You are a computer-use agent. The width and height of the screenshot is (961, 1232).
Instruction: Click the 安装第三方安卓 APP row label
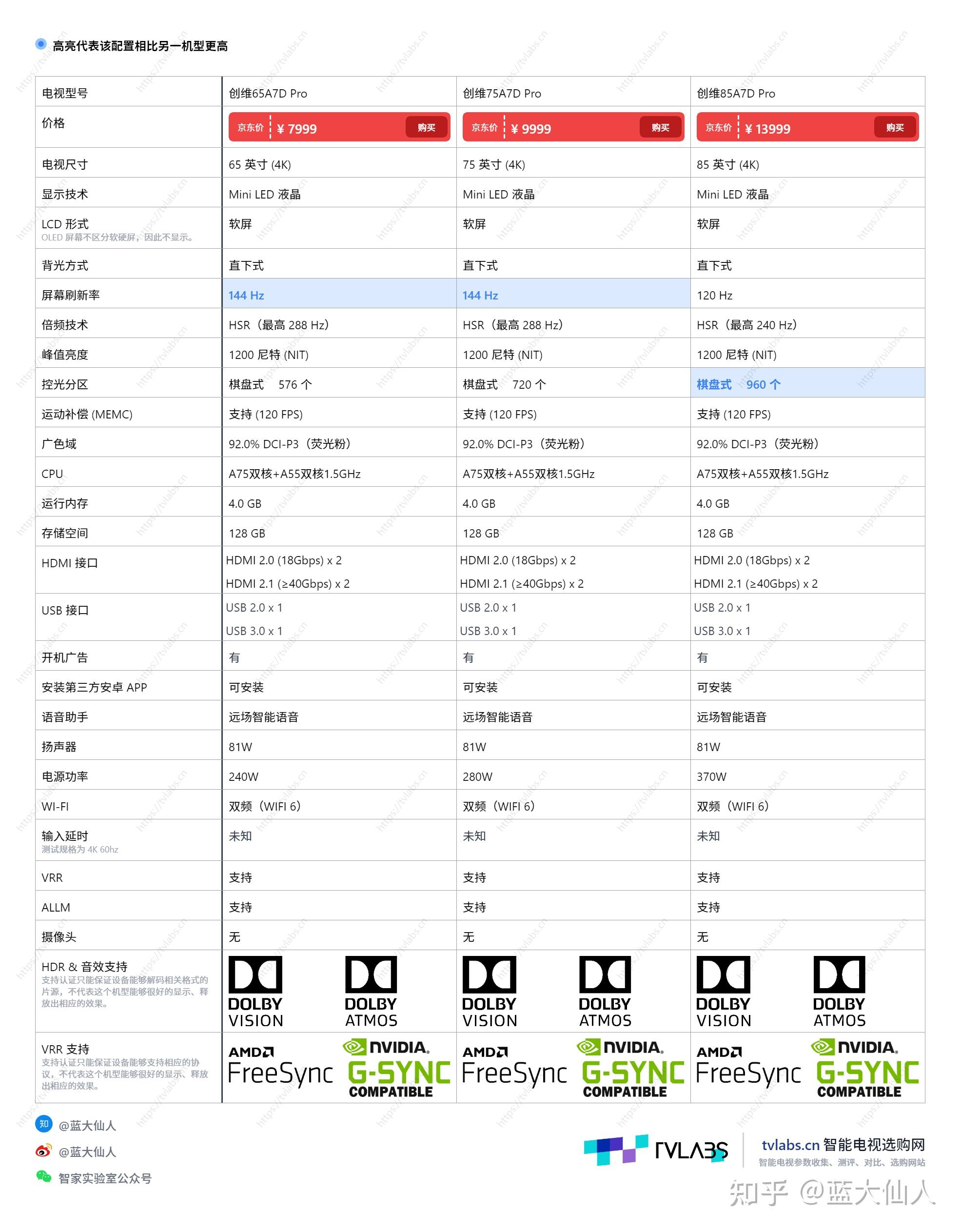click(x=94, y=687)
